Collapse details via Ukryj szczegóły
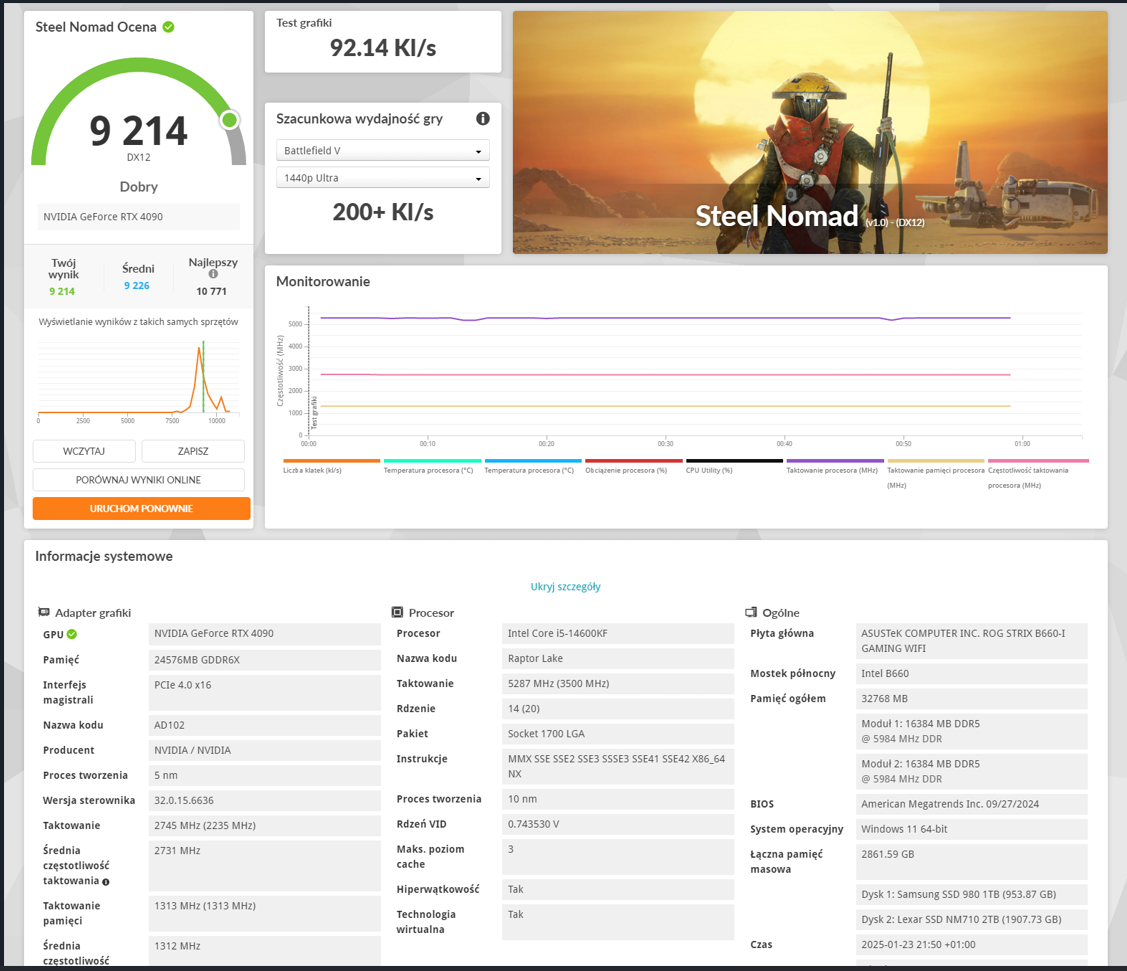Screen dimensions: 1127x971 click(565, 587)
